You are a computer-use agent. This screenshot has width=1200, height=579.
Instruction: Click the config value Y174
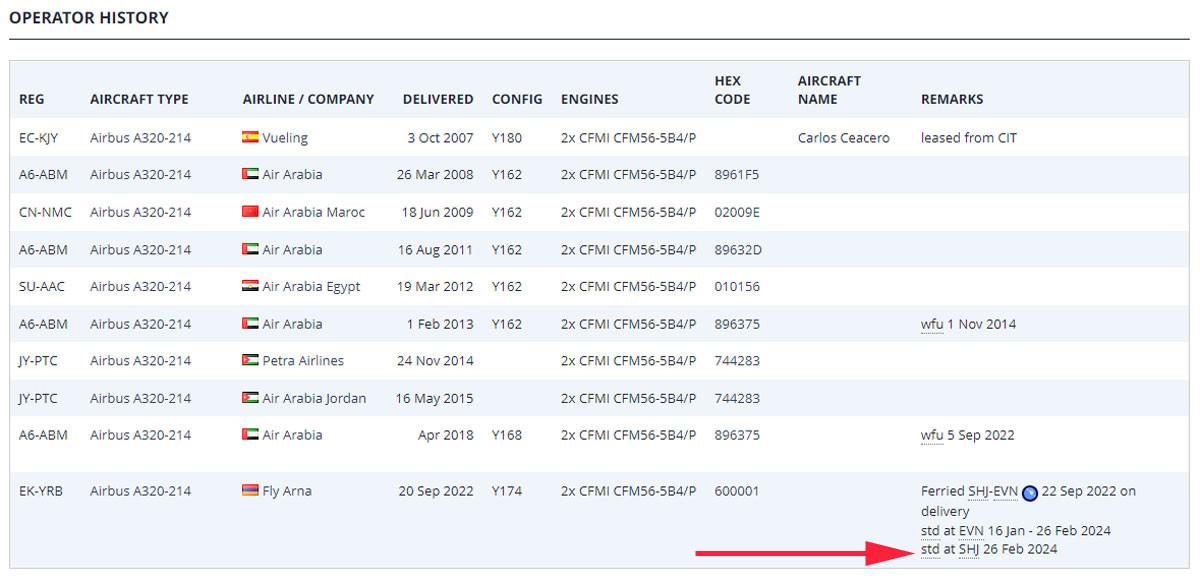click(507, 491)
